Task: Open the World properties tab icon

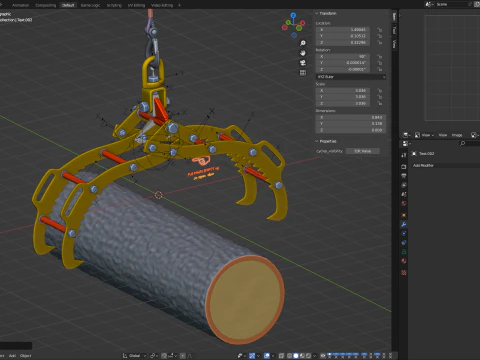Action: (x=404, y=203)
